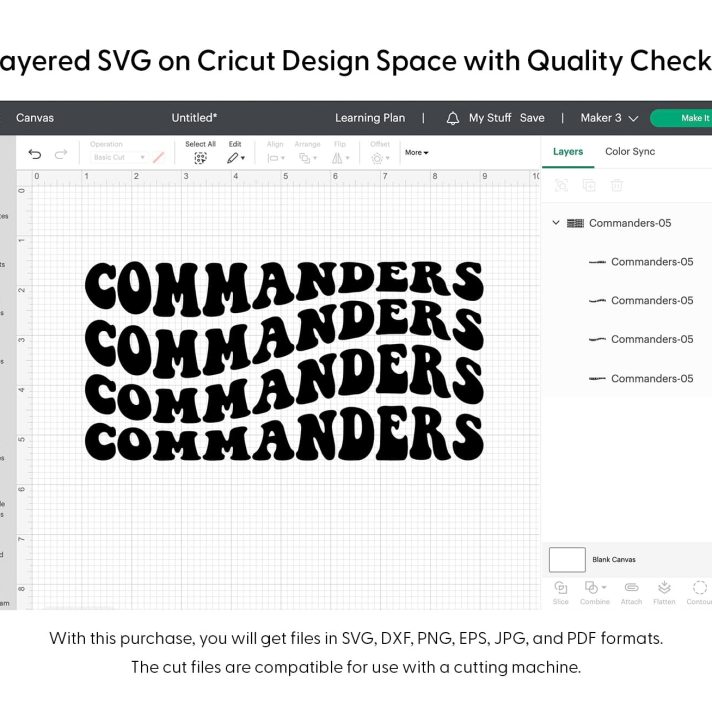Click the Make It button
712x712 pixels.
(x=681, y=118)
